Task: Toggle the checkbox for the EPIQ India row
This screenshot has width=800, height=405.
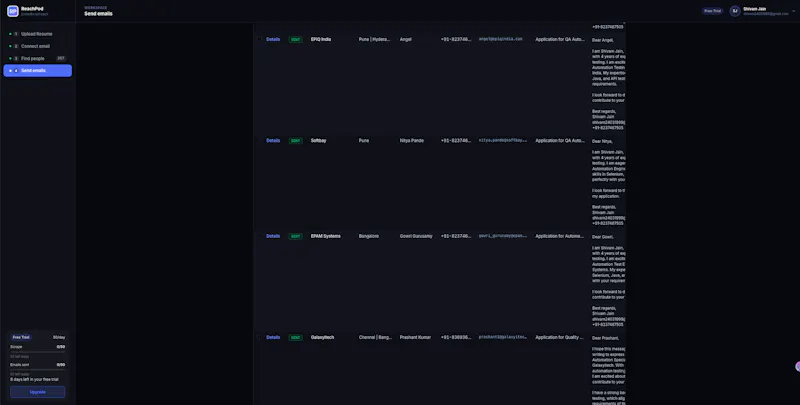Action: point(259,39)
